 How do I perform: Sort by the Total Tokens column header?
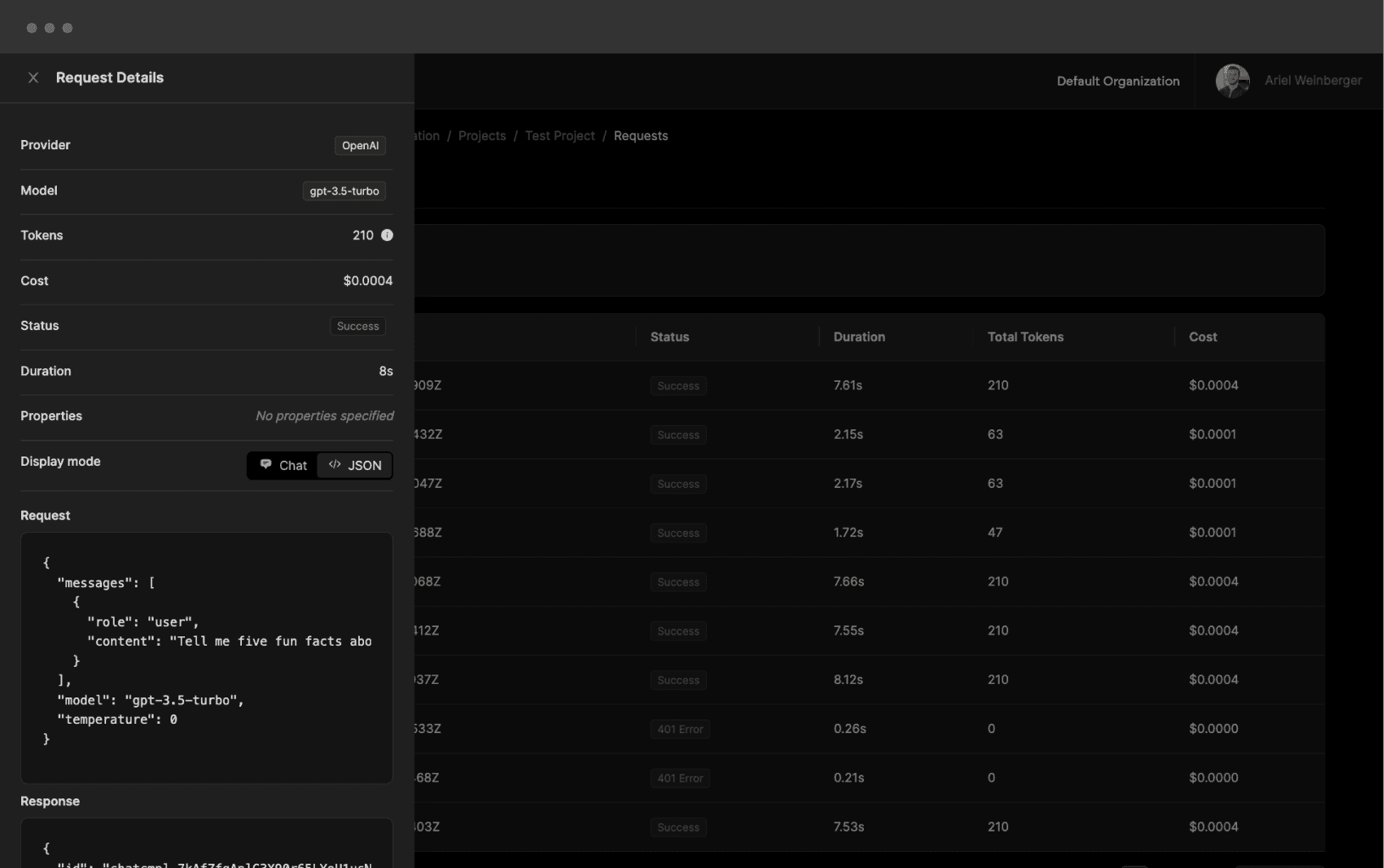coord(1025,337)
